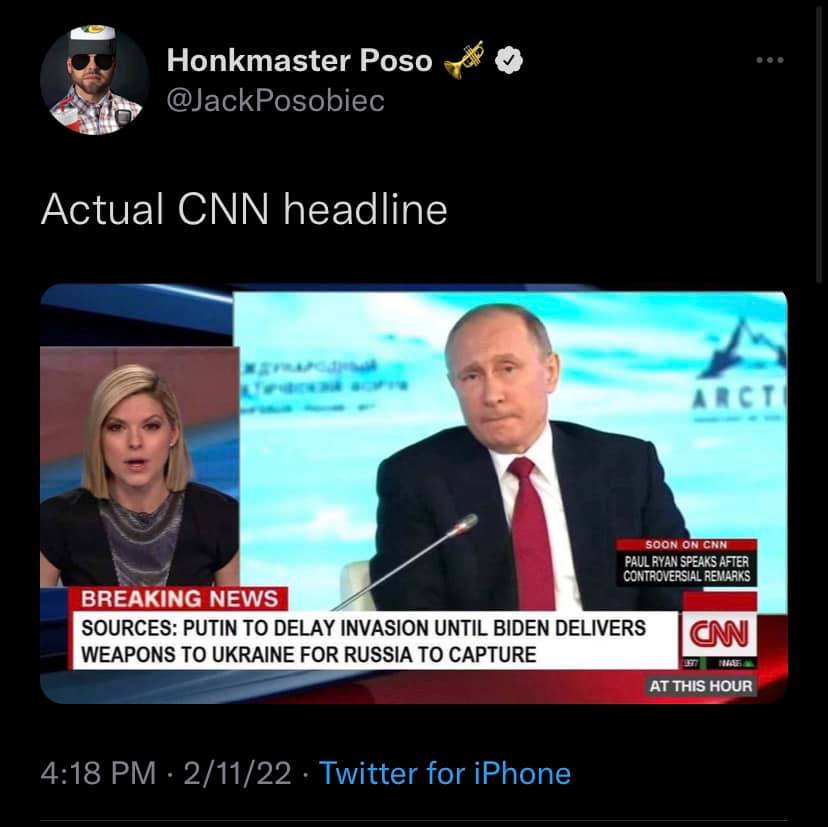The image size is (828, 827).
Task: Click the trumpet emoji beside the name
Action: pyautogui.click(x=465, y=61)
